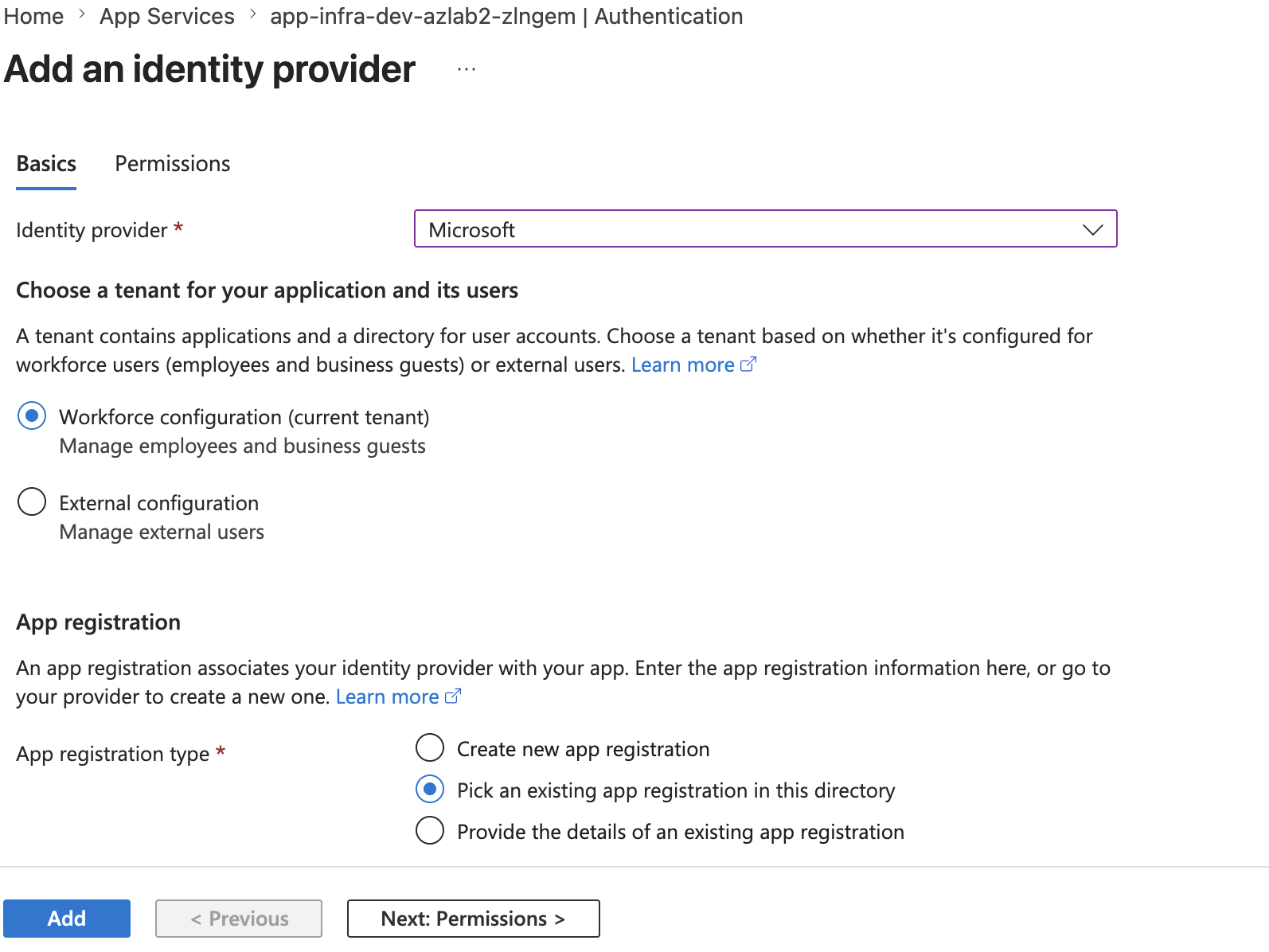Viewport: 1269px width, 952px height.
Task: Click the 'App registration type' label
Action: click(x=113, y=754)
